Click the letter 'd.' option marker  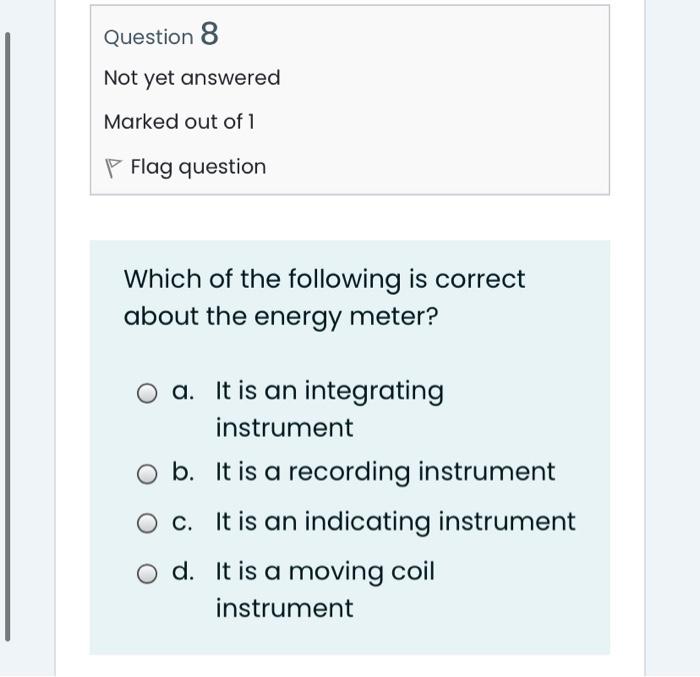point(183,572)
